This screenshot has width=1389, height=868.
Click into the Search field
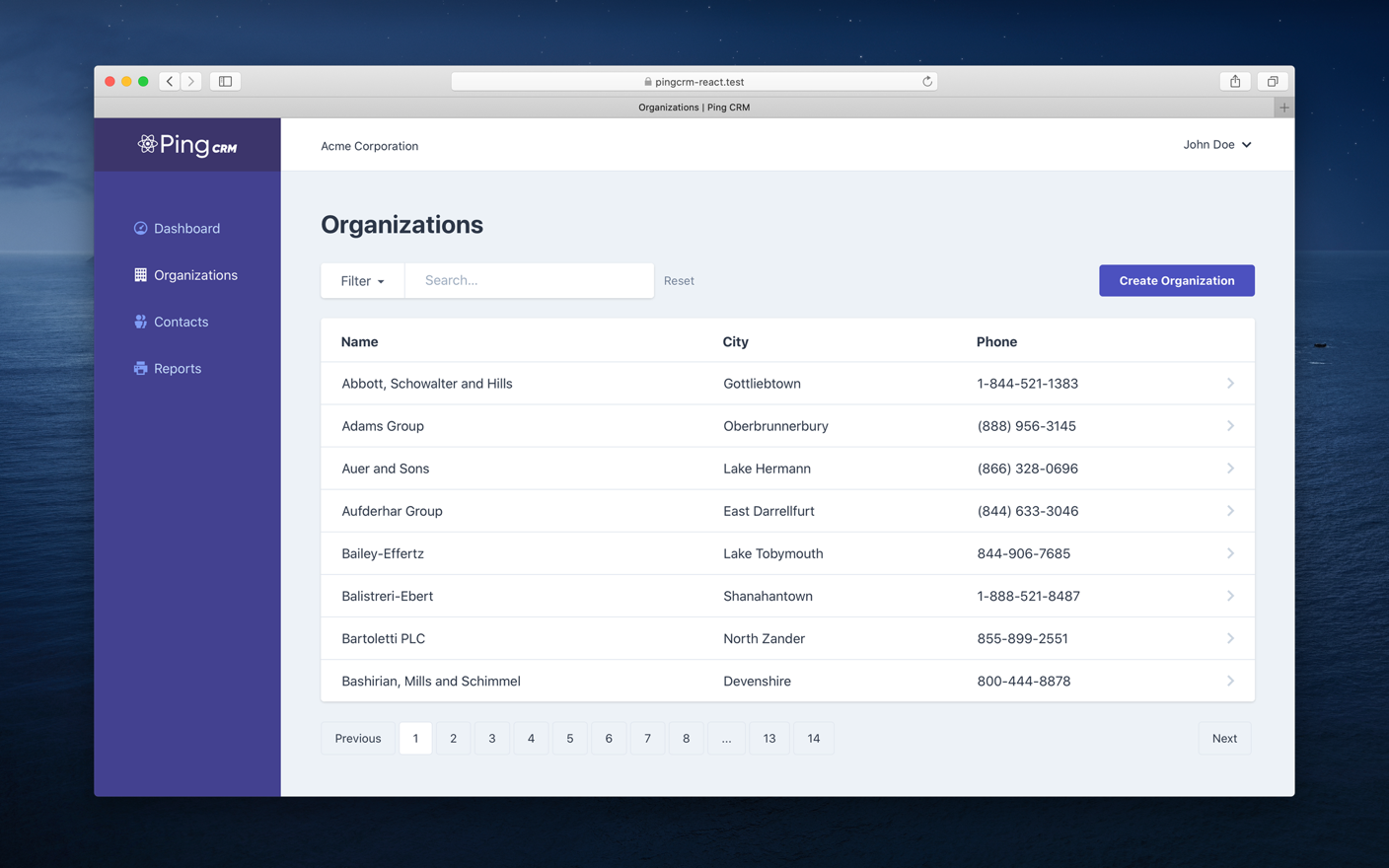pos(529,281)
